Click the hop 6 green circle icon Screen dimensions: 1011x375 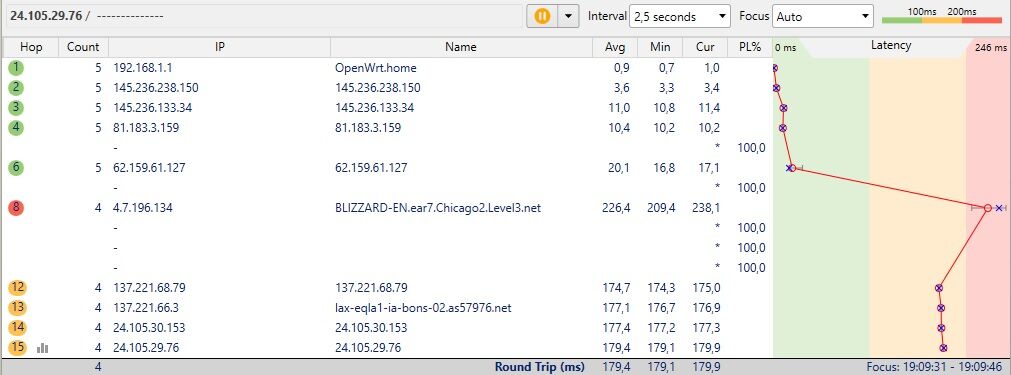(16, 168)
